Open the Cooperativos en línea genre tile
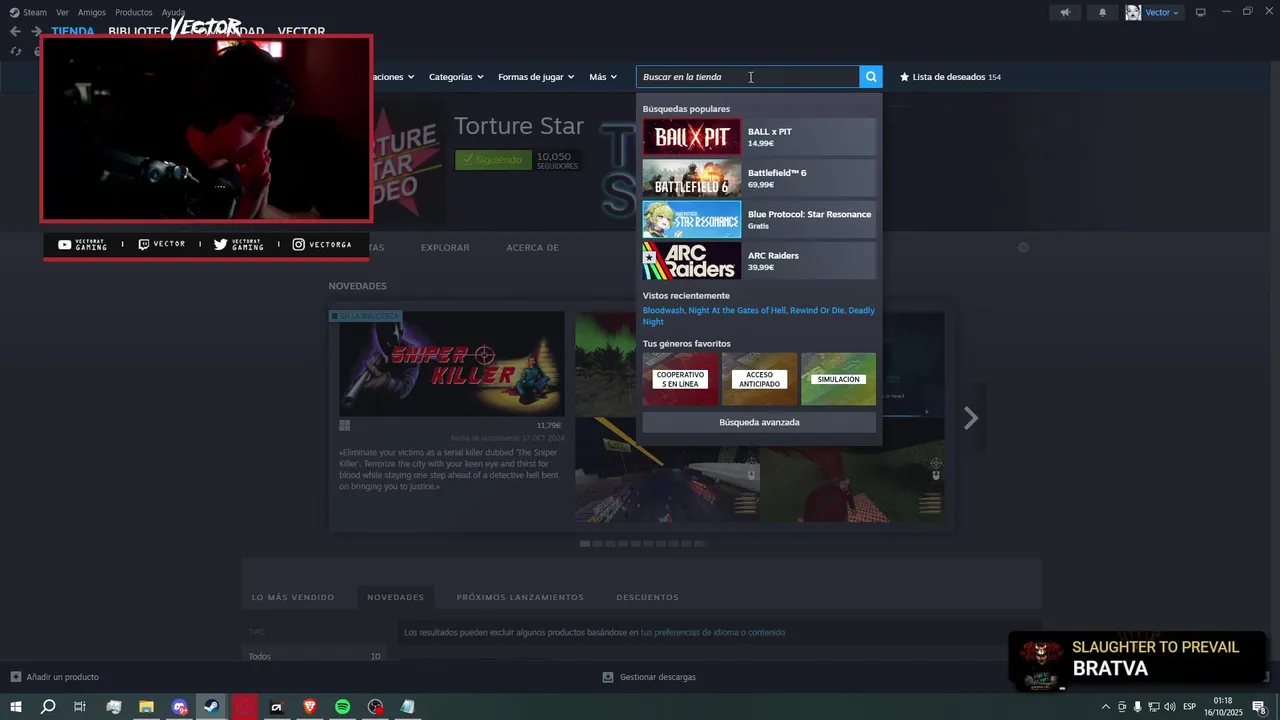 [680, 379]
